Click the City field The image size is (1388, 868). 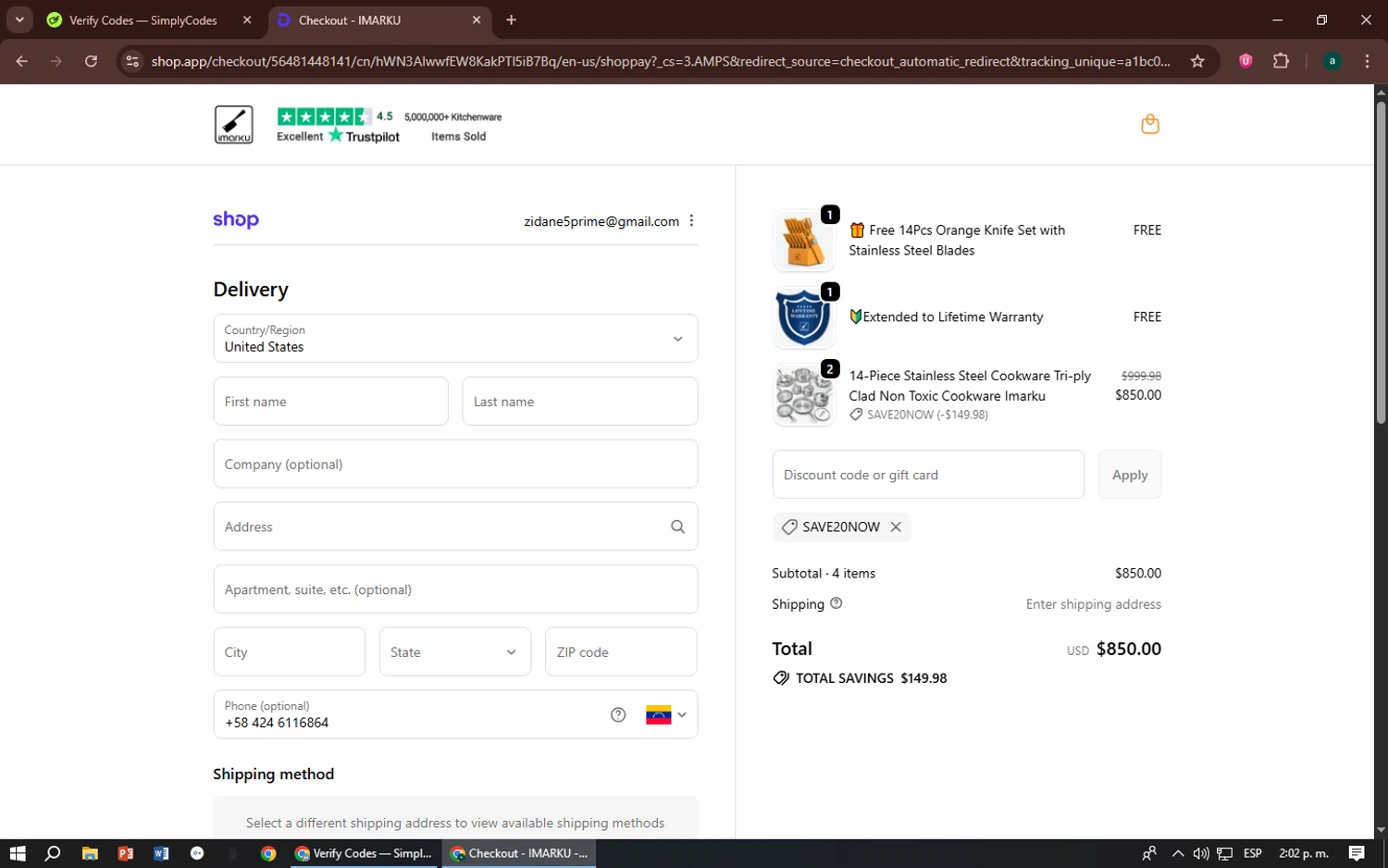coord(289,651)
